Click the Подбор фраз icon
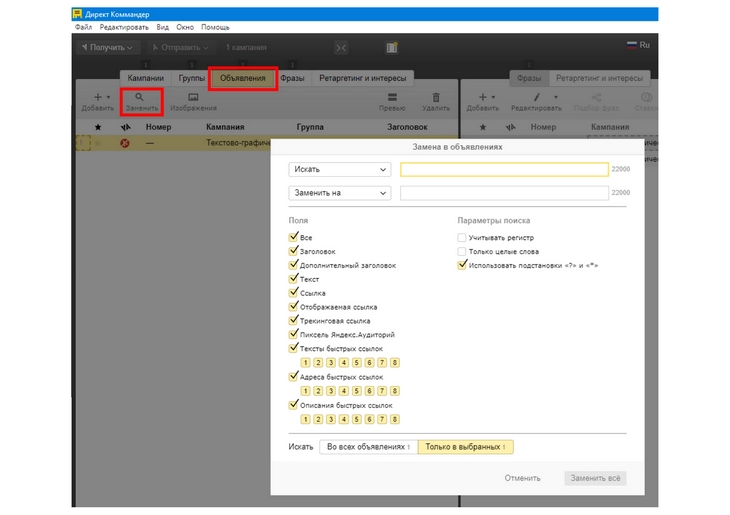The width and height of the screenshot is (730, 515). tap(596, 97)
